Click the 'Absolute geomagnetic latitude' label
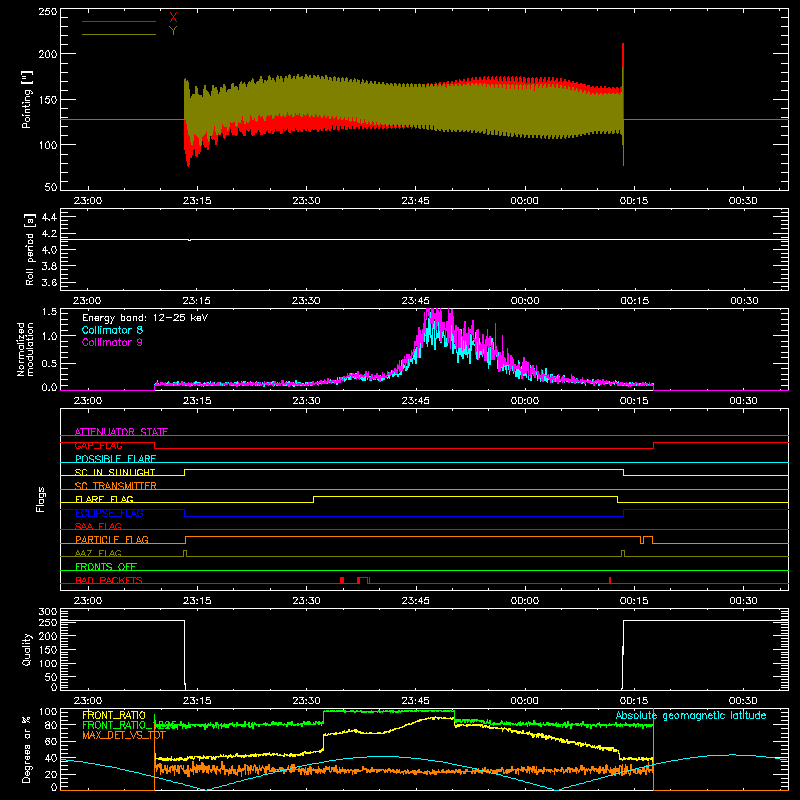800x800 pixels. (x=691, y=715)
